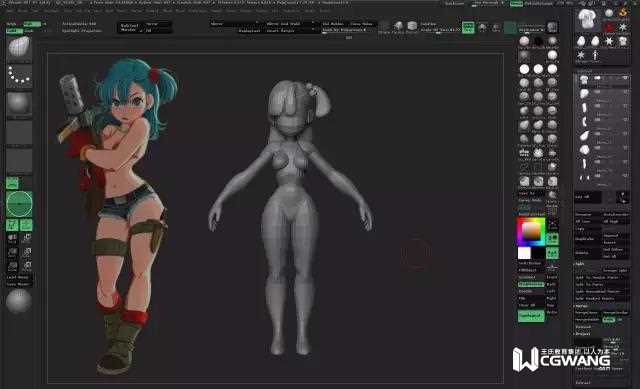Select the black sphere in the brush palette
Image resolution: width=640 pixels, height=389 pixels.
pos(538,41)
